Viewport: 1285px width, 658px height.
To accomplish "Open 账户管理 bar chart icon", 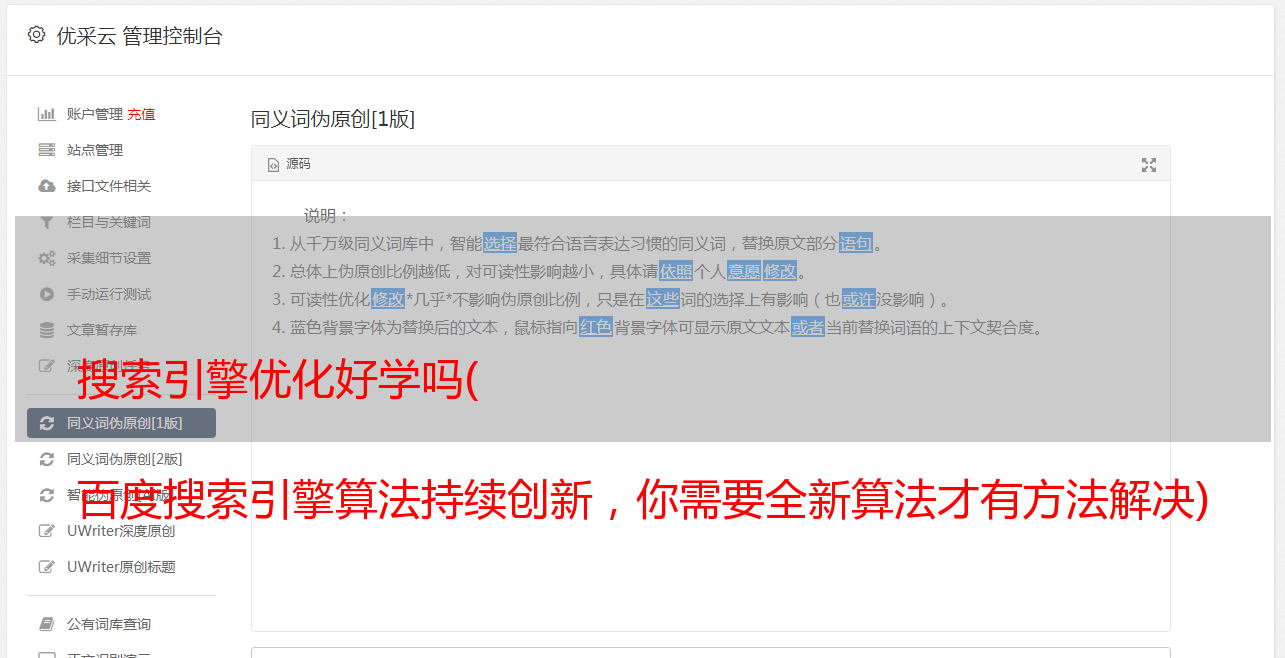I will [x=46, y=114].
